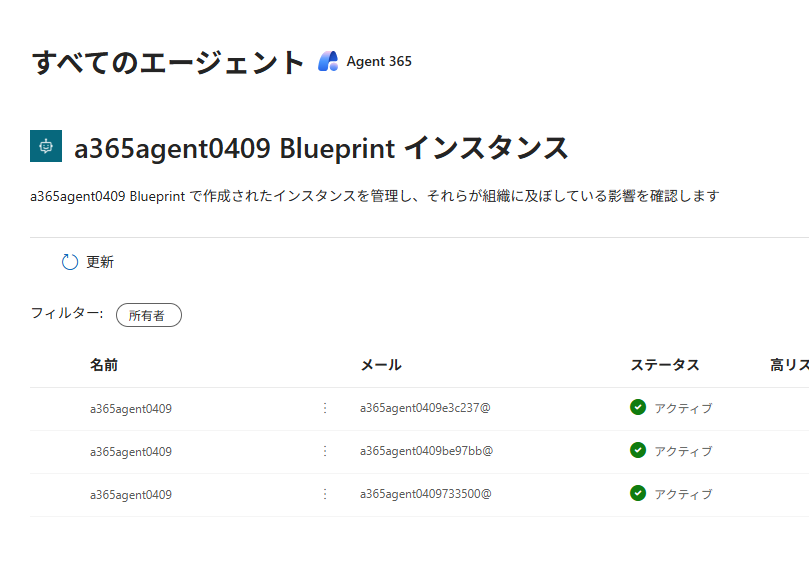Select the email a365agent0409733500@ cell
The width and height of the screenshot is (809, 563).
[x=426, y=494]
